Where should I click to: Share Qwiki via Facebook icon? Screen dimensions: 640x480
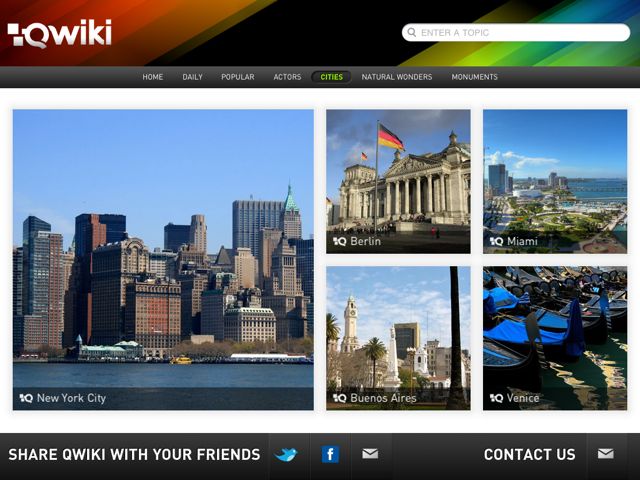pos(330,454)
